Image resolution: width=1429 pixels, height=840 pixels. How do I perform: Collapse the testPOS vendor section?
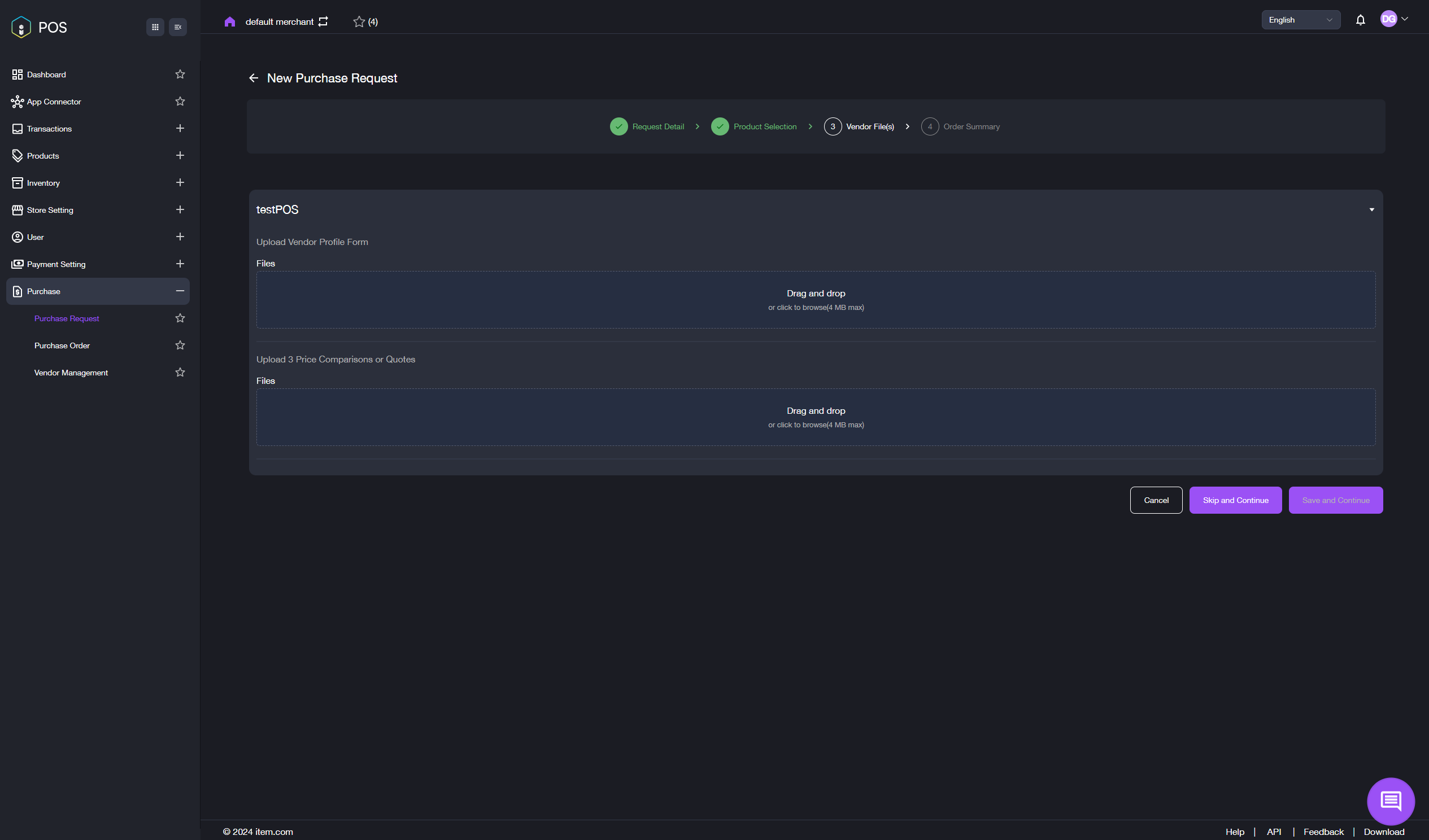point(1371,209)
